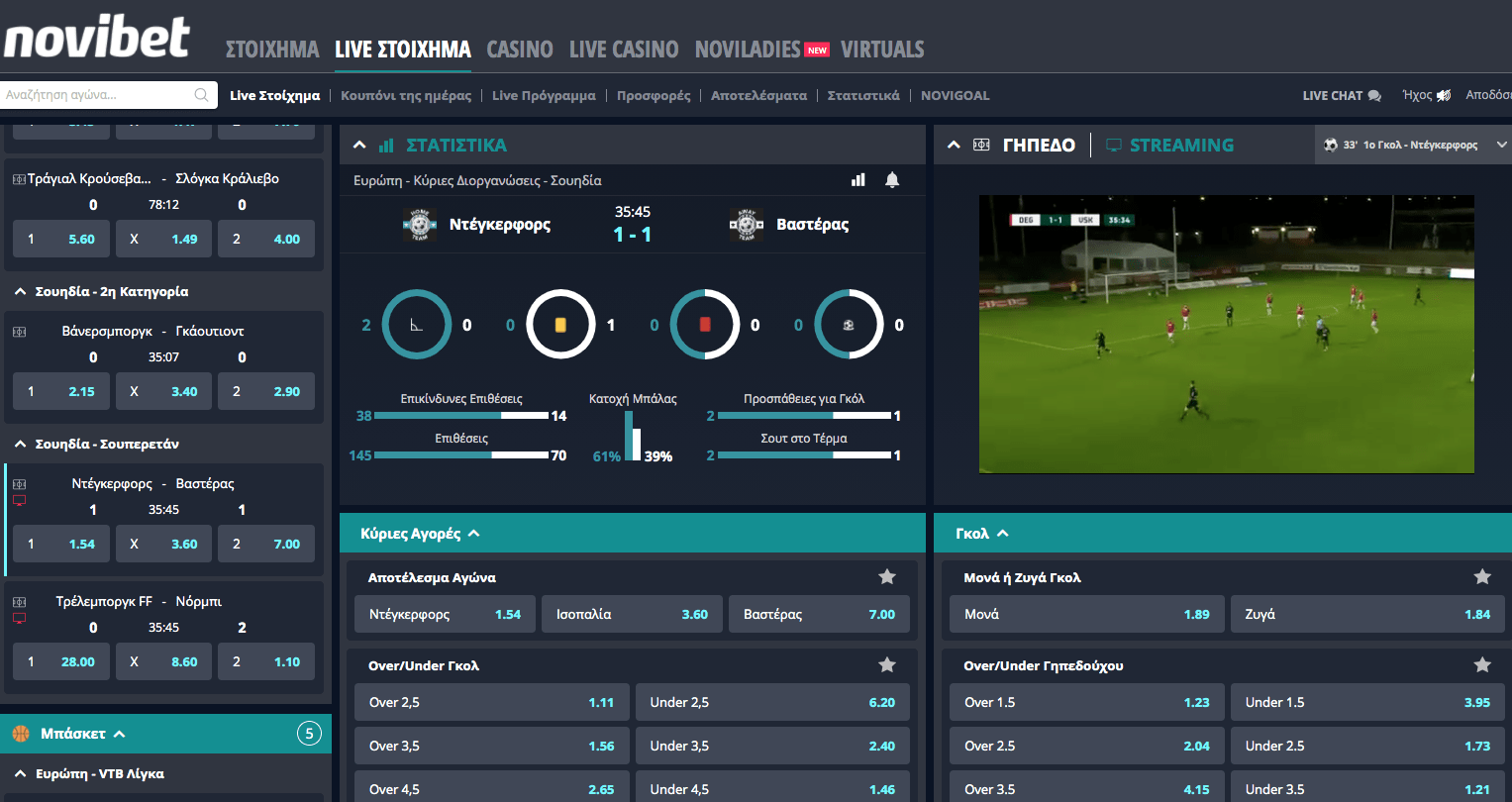Collapse Σουηδία - Σουπερετάν league
The image size is (1512, 802).
click(20, 445)
